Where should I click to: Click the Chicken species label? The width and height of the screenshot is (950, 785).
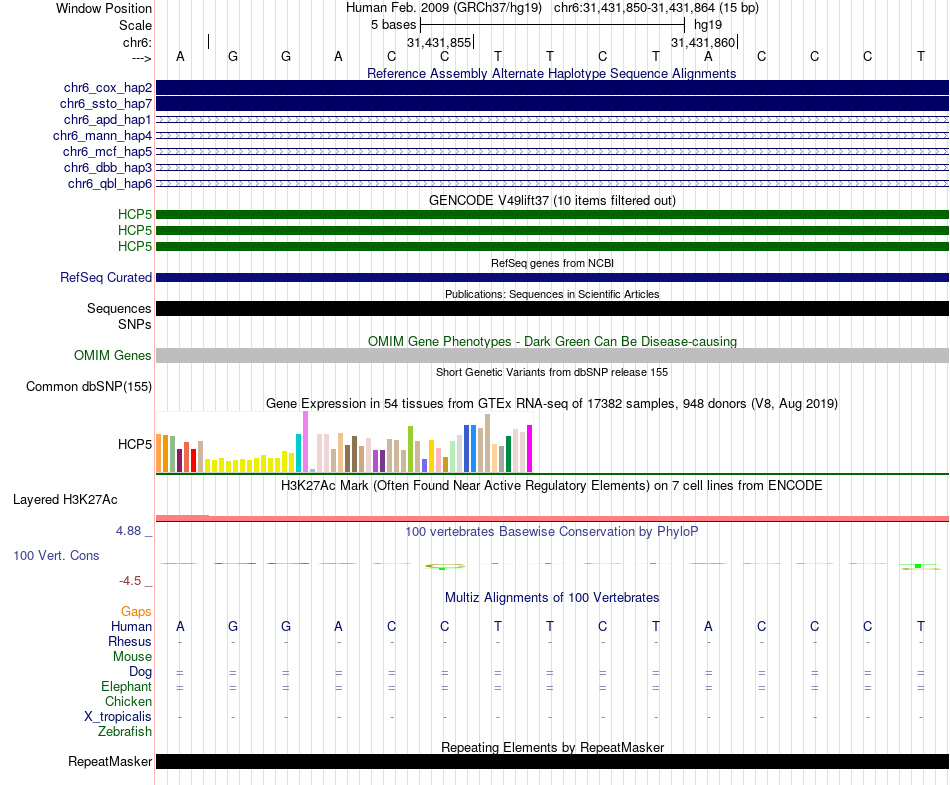[128, 701]
